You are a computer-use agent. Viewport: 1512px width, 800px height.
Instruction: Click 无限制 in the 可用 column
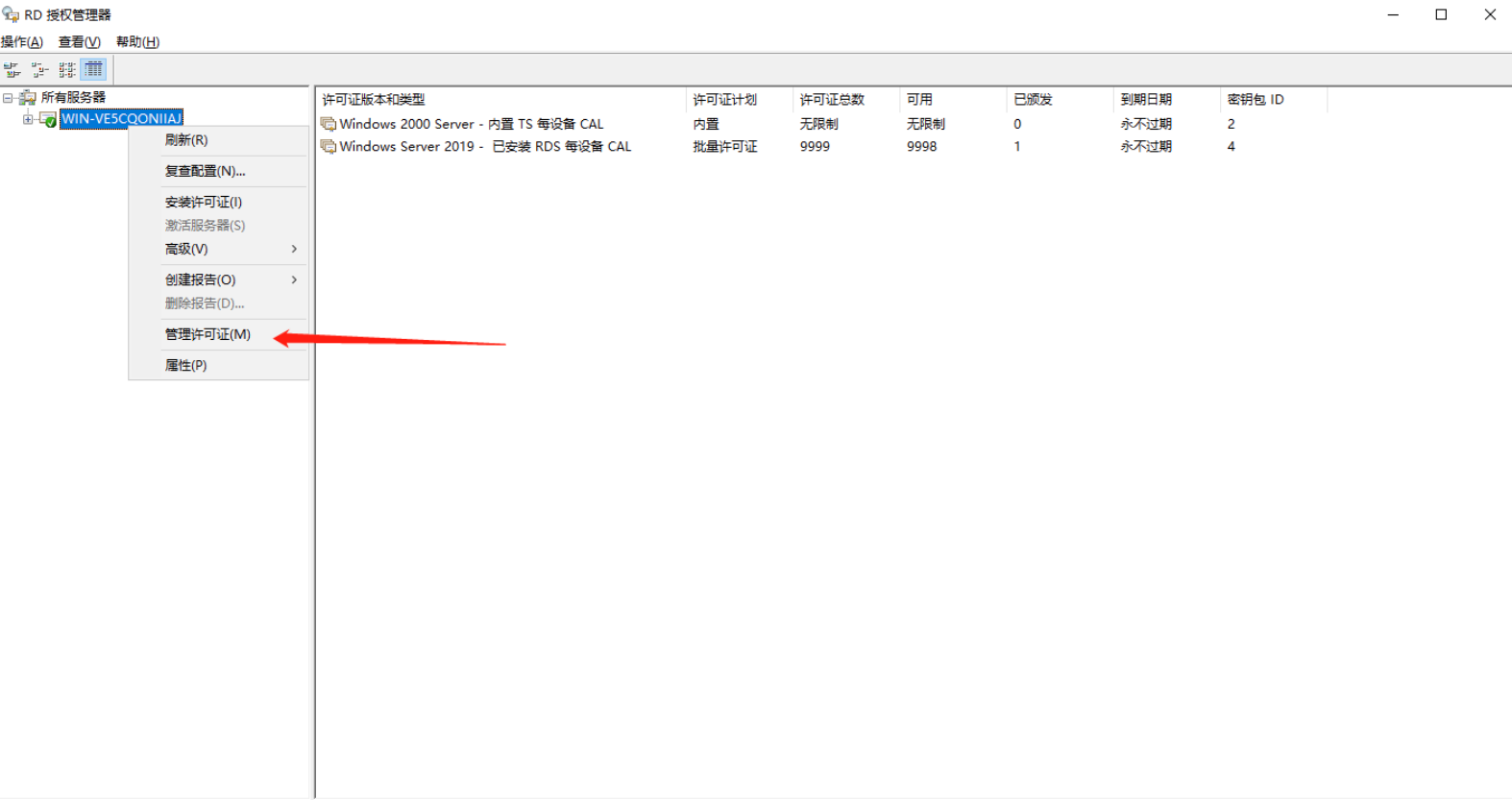pos(926,124)
